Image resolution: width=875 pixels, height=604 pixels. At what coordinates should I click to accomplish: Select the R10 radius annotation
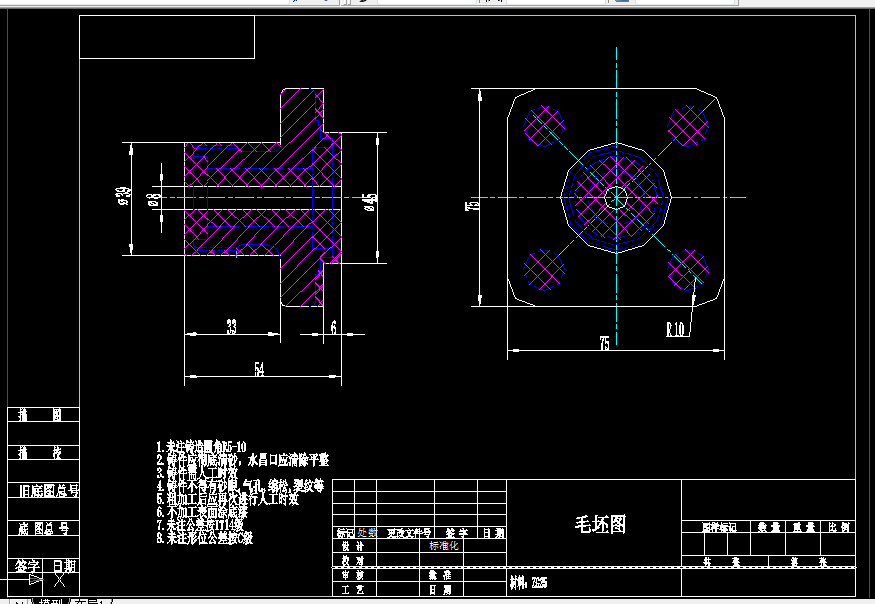(x=675, y=329)
